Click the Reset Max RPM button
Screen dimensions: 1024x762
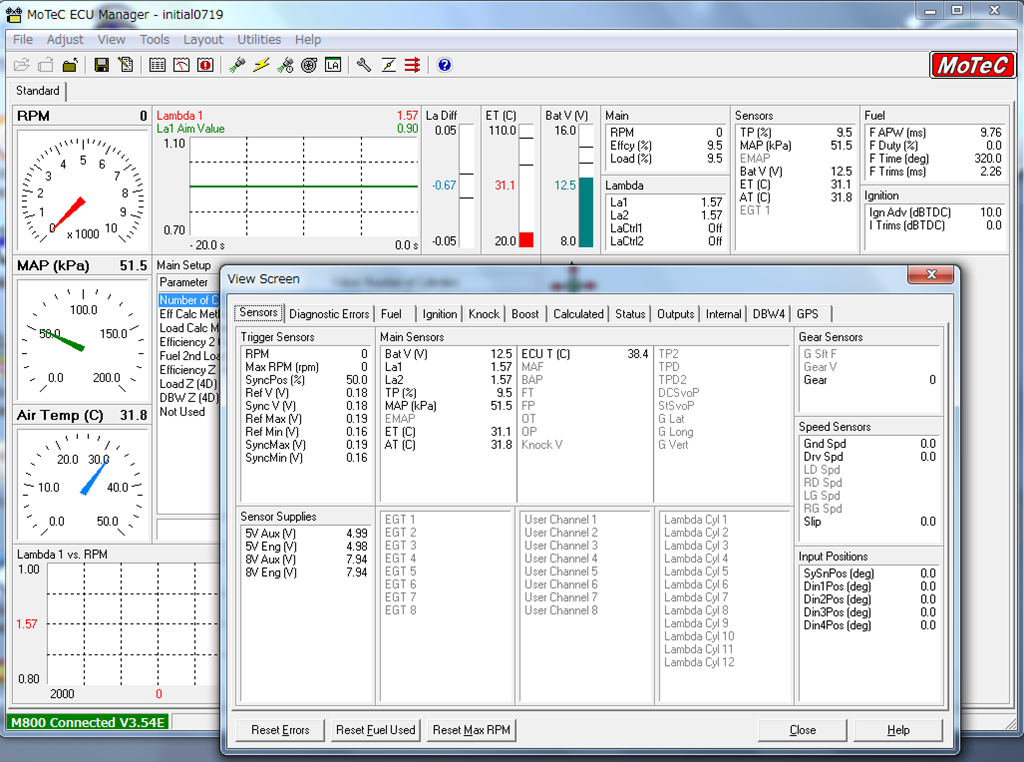472,730
